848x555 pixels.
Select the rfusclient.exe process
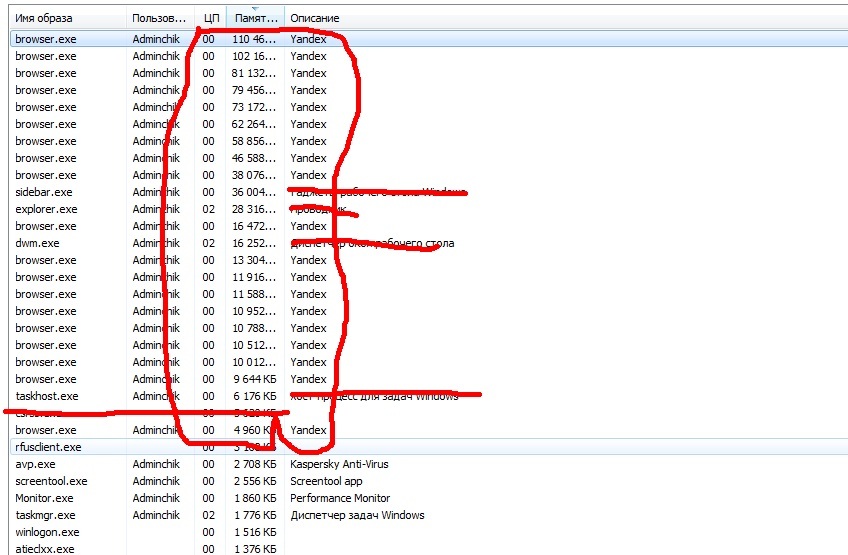(x=429, y=447)
